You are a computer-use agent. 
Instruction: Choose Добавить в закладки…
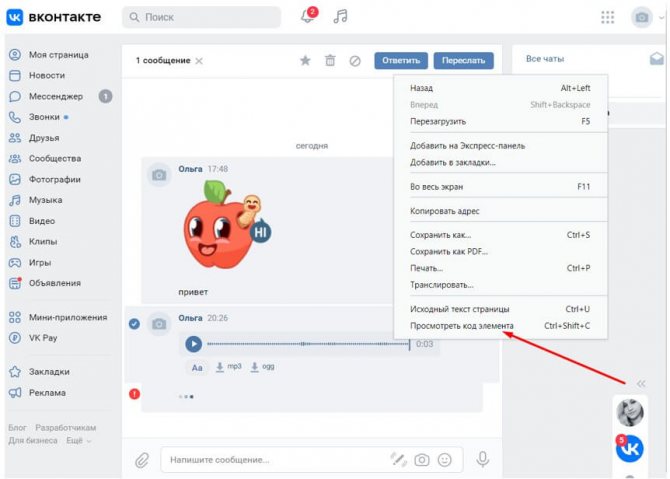pos(500,162)
